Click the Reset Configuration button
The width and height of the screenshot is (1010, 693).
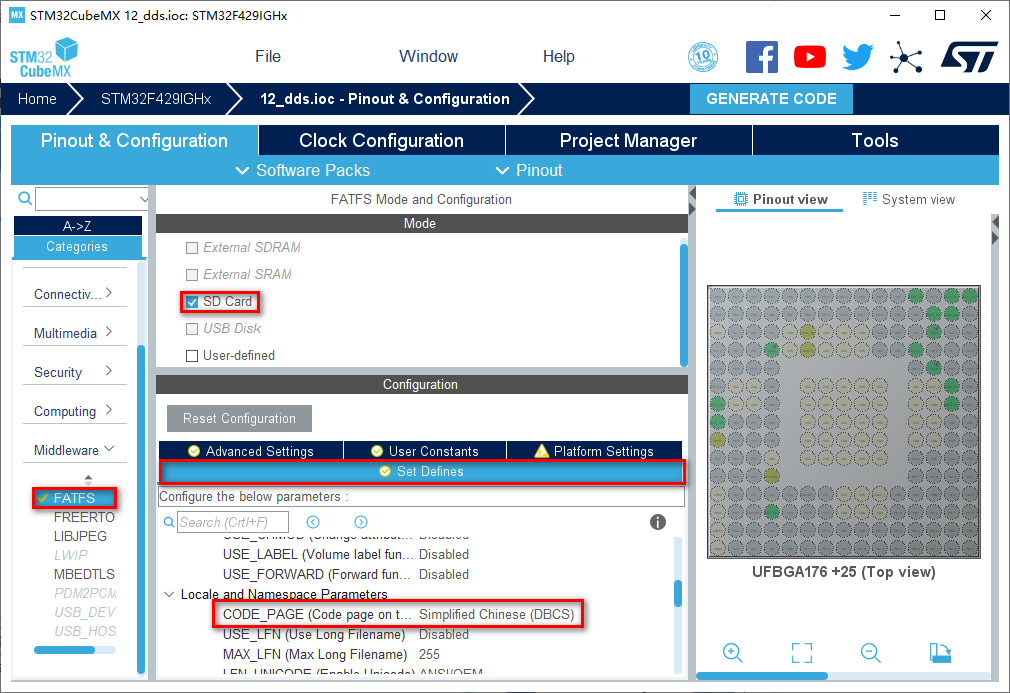click(x=239, y=419)
